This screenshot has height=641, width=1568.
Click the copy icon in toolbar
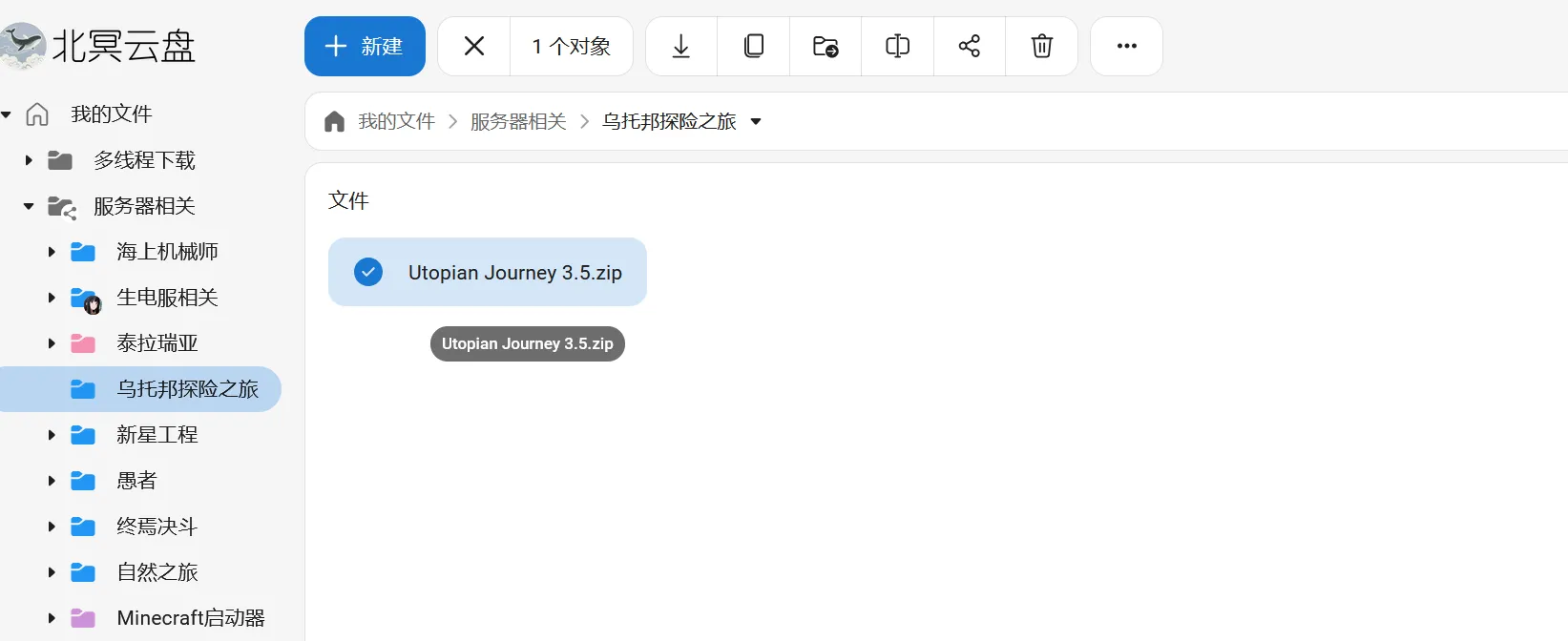pyautogui.click(x=754, y=46)
